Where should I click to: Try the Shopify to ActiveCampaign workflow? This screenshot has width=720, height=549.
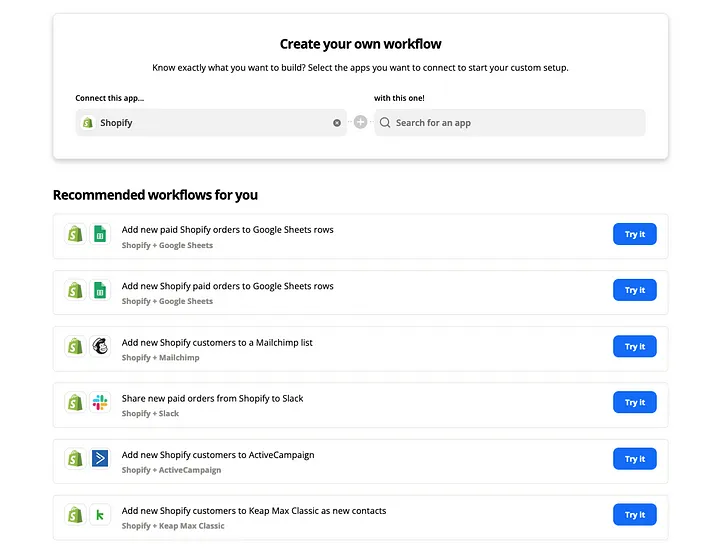(635, 459)
